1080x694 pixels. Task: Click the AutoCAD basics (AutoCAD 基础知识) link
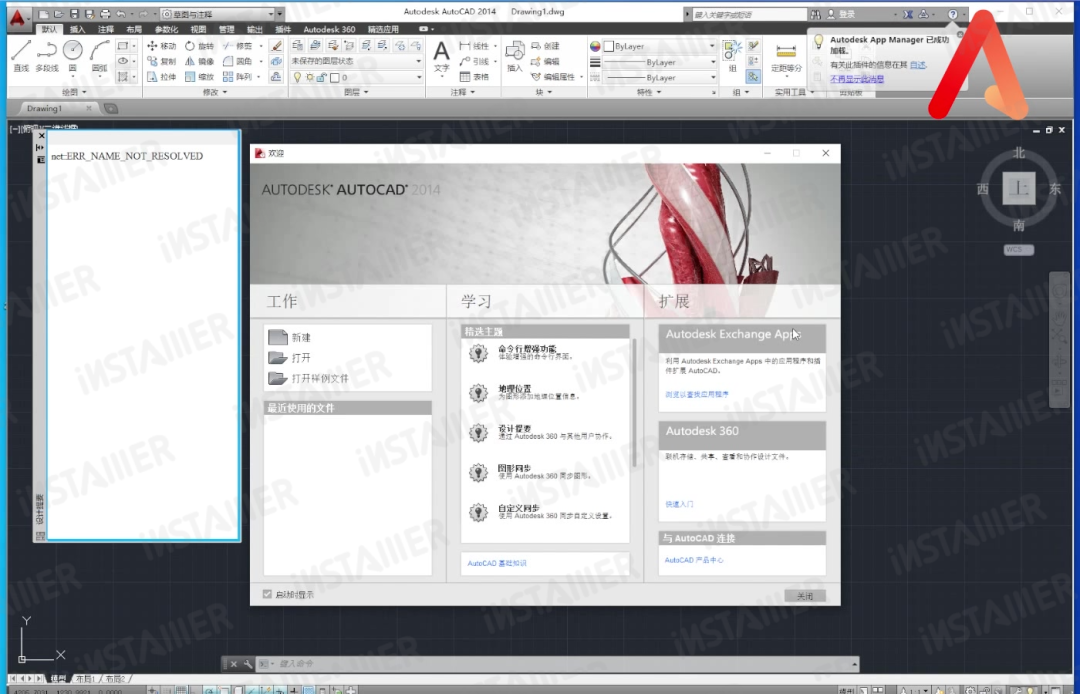pyautogui.click(x=497, y=563)
